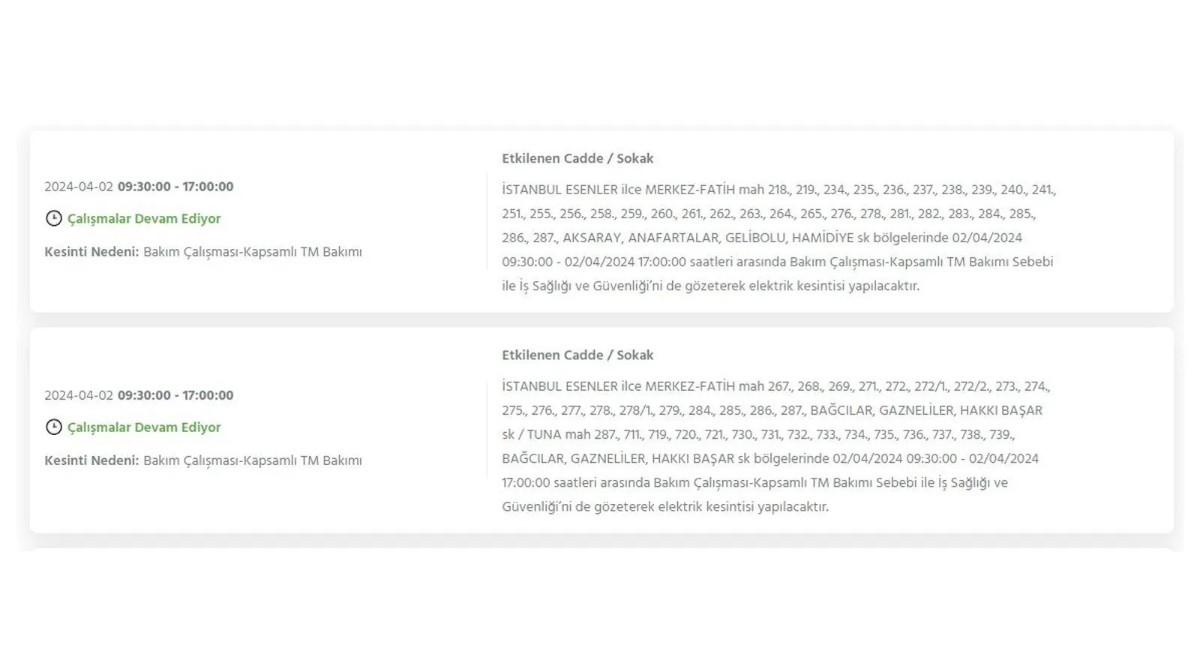Click 'Kesinti Nedeni' label in first card
This screenshot has height=662, width=1200.
(x=91, y=252)
